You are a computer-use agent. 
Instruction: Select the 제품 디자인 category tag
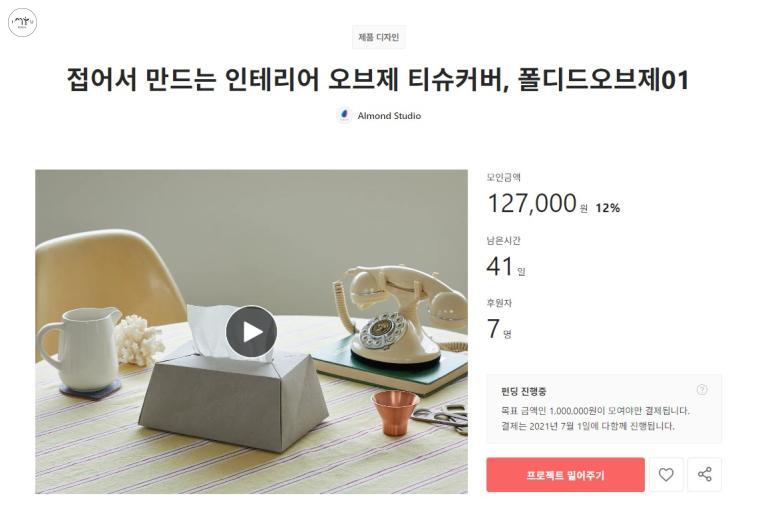pyautogui.click(x=379, y=37)
